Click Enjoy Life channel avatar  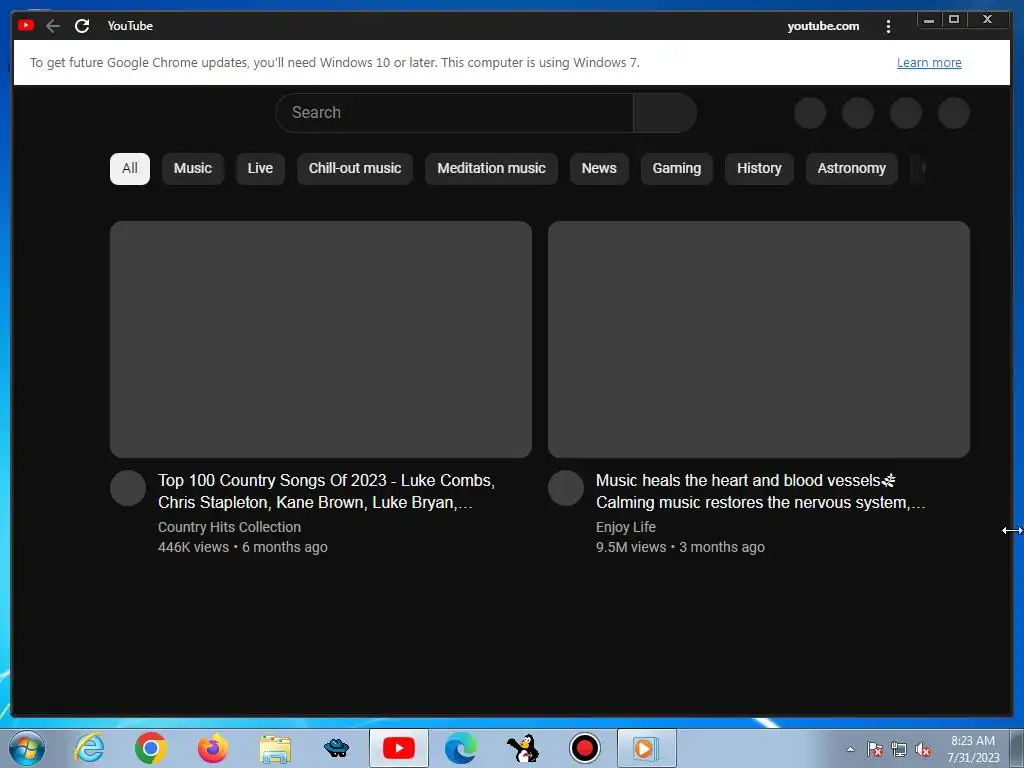click(566, 488)
